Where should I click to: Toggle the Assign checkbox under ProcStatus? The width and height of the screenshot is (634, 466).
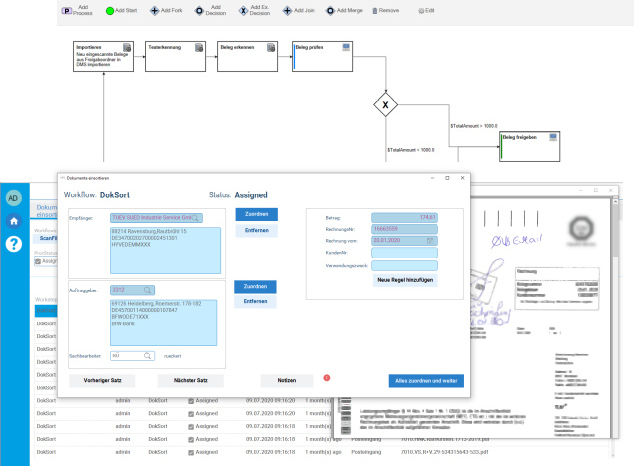[x=38, y=261]
